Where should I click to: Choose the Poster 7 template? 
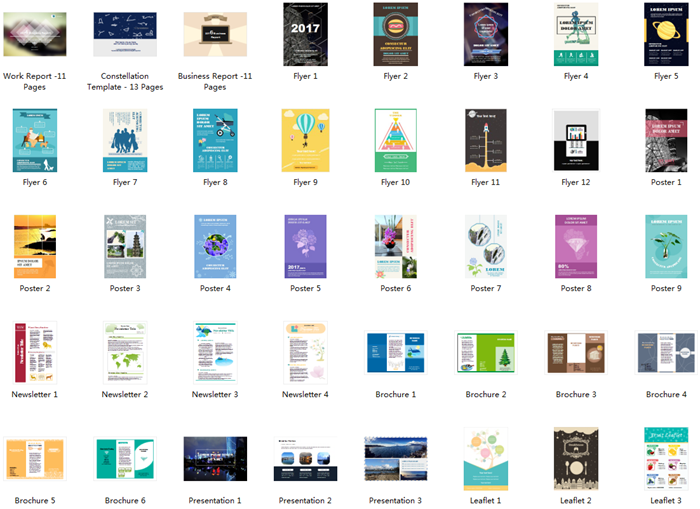[486, 246]
